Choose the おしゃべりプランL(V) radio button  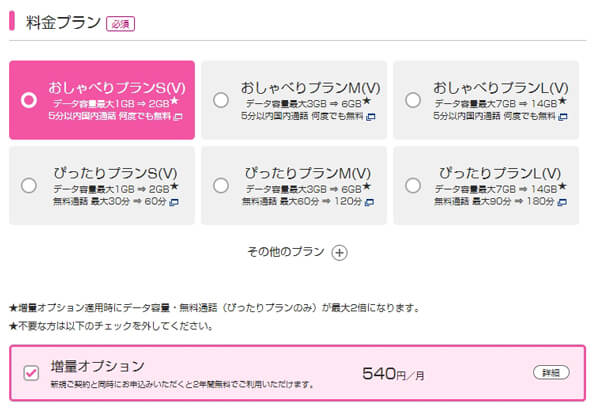click(x=413, y=100)
